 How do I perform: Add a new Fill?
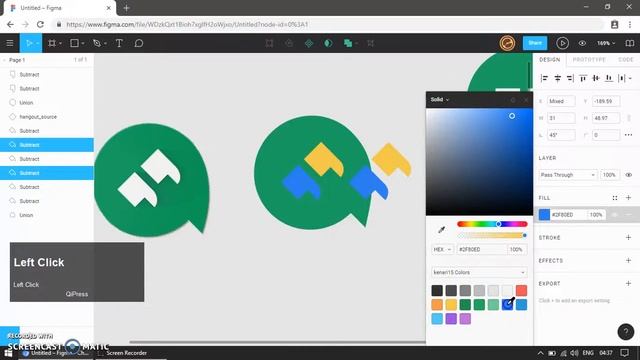629,198
